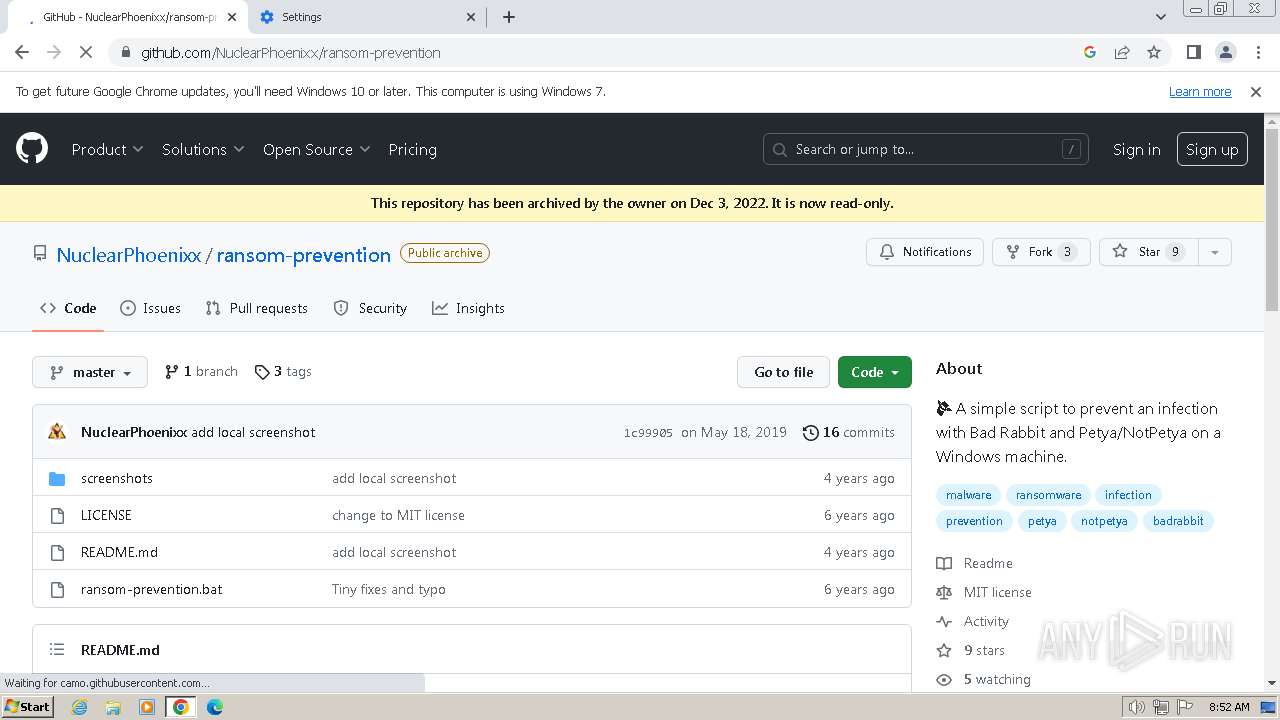Open the README table of contents icon
Image resolution: width=1280 pixels, height=720 pixels.
point(57,650)
